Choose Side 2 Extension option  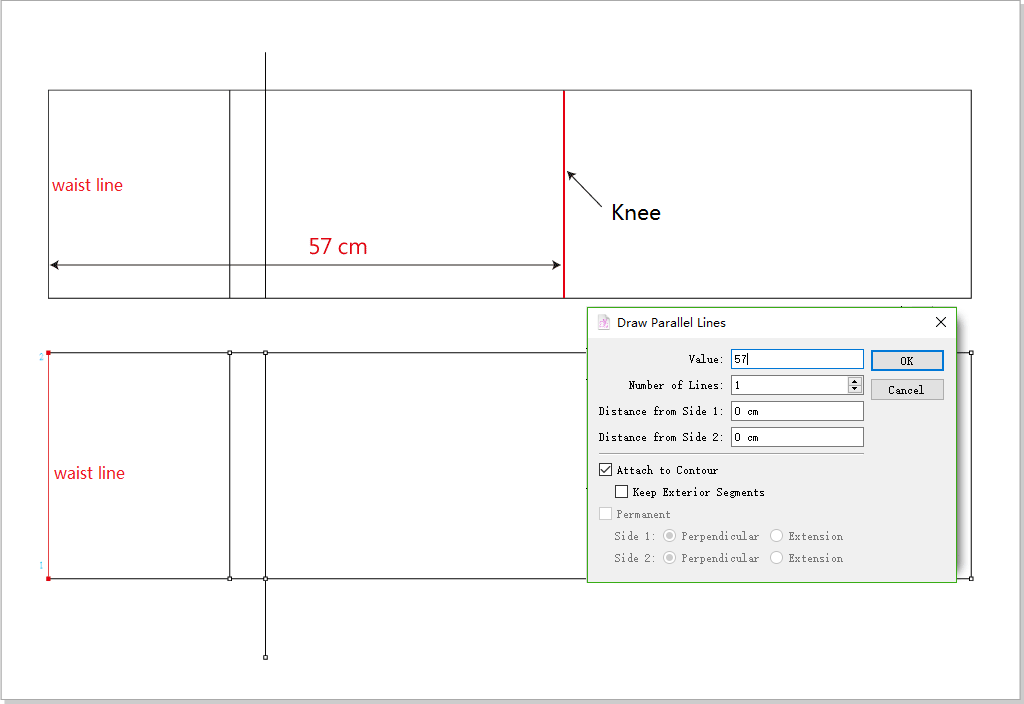coord(777,558)
